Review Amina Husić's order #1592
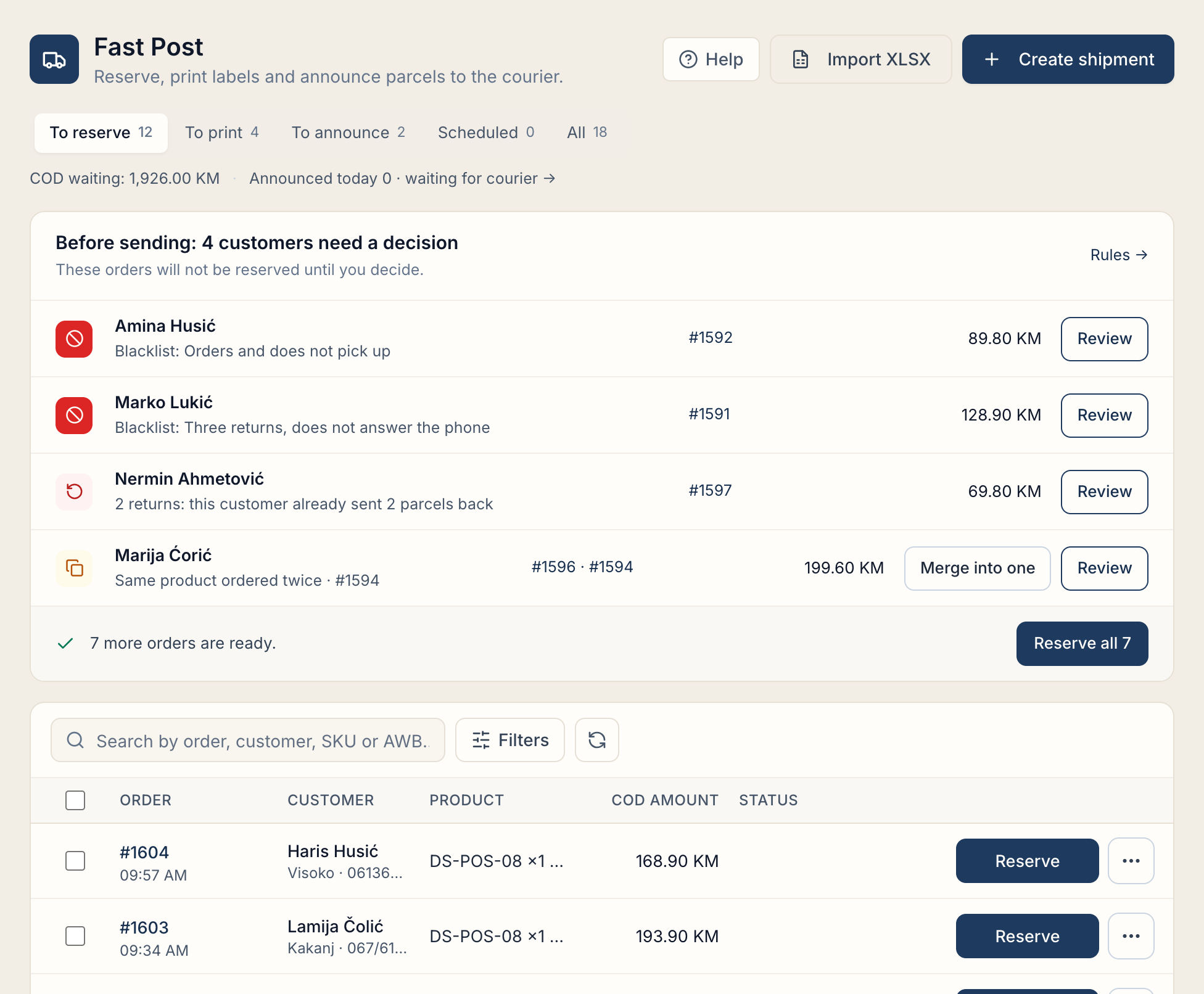Viewport: 1204px width, 994px height. (x=1104, y=339)
